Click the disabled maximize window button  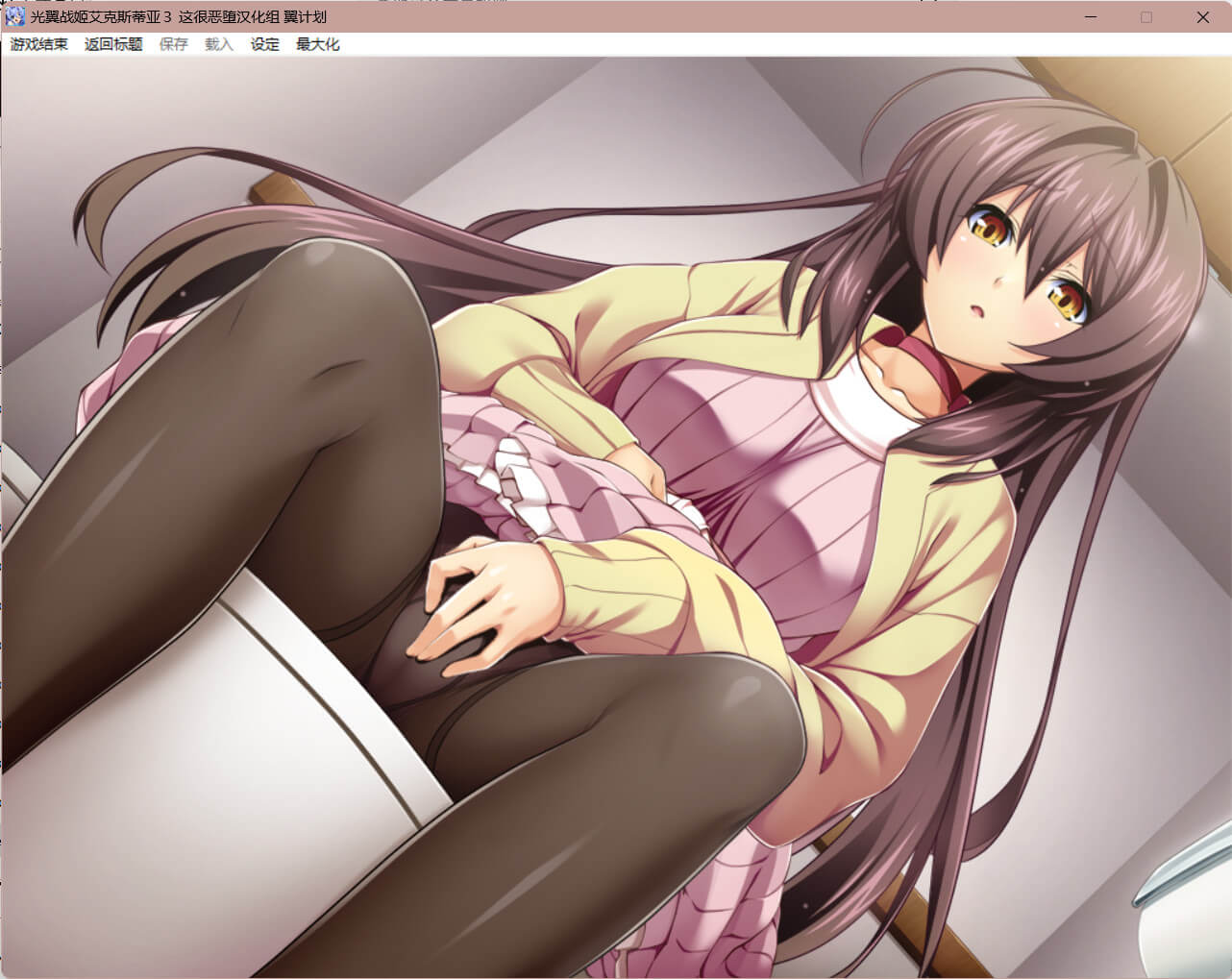click(x=1146, y=17)
